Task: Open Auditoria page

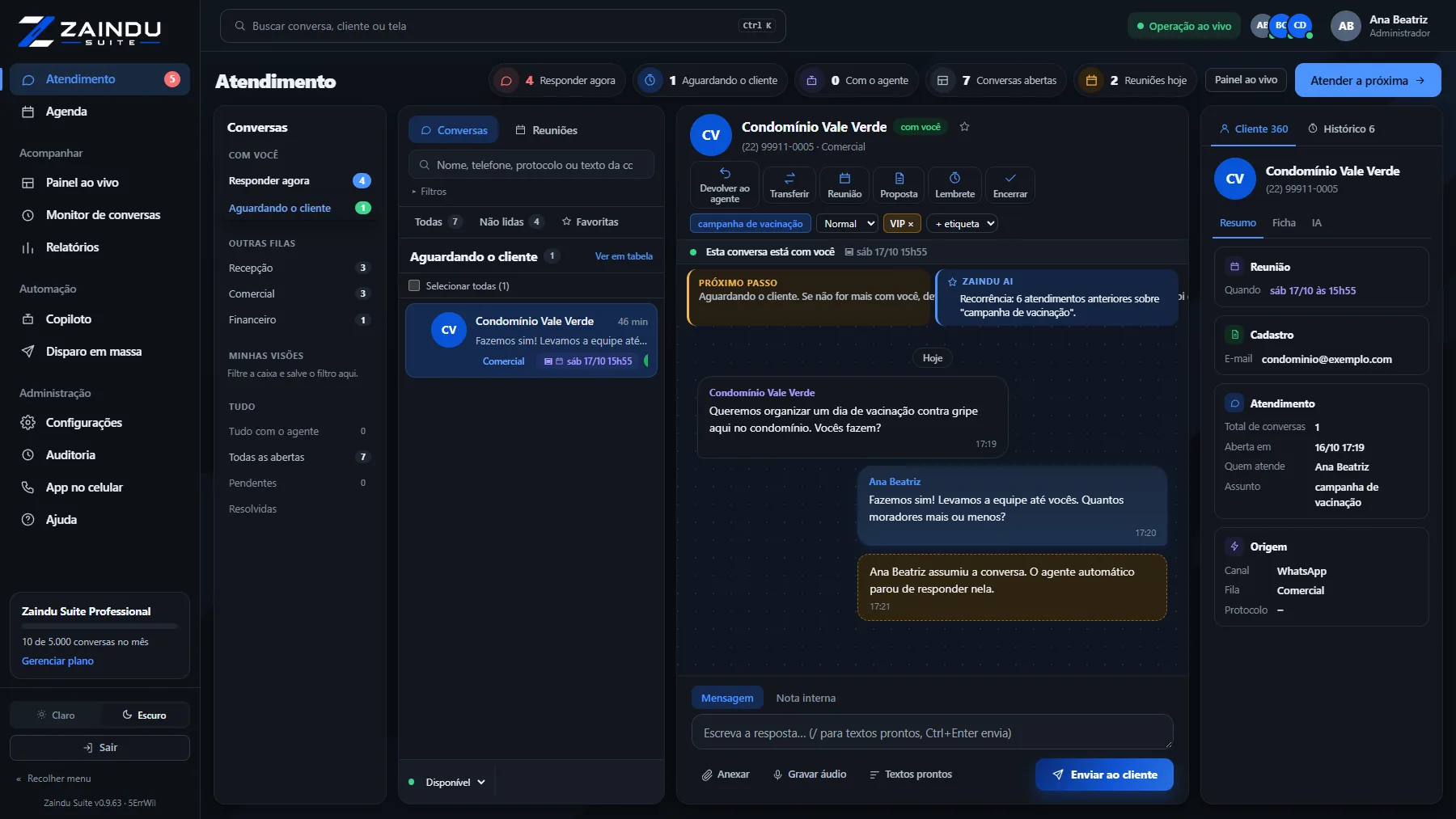Action: coord(99,455)
